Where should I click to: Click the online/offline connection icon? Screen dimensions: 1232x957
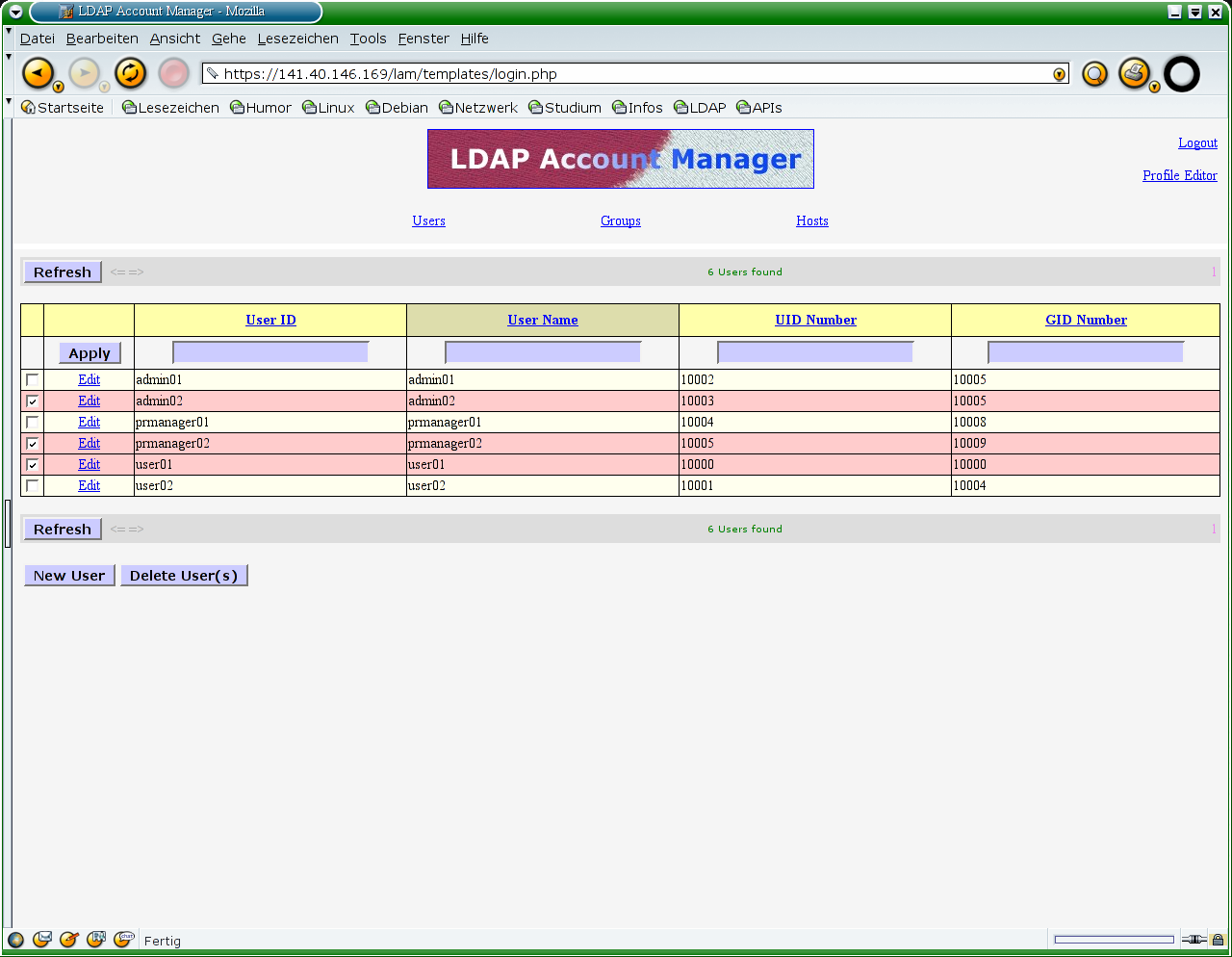tap(1194, 940)
